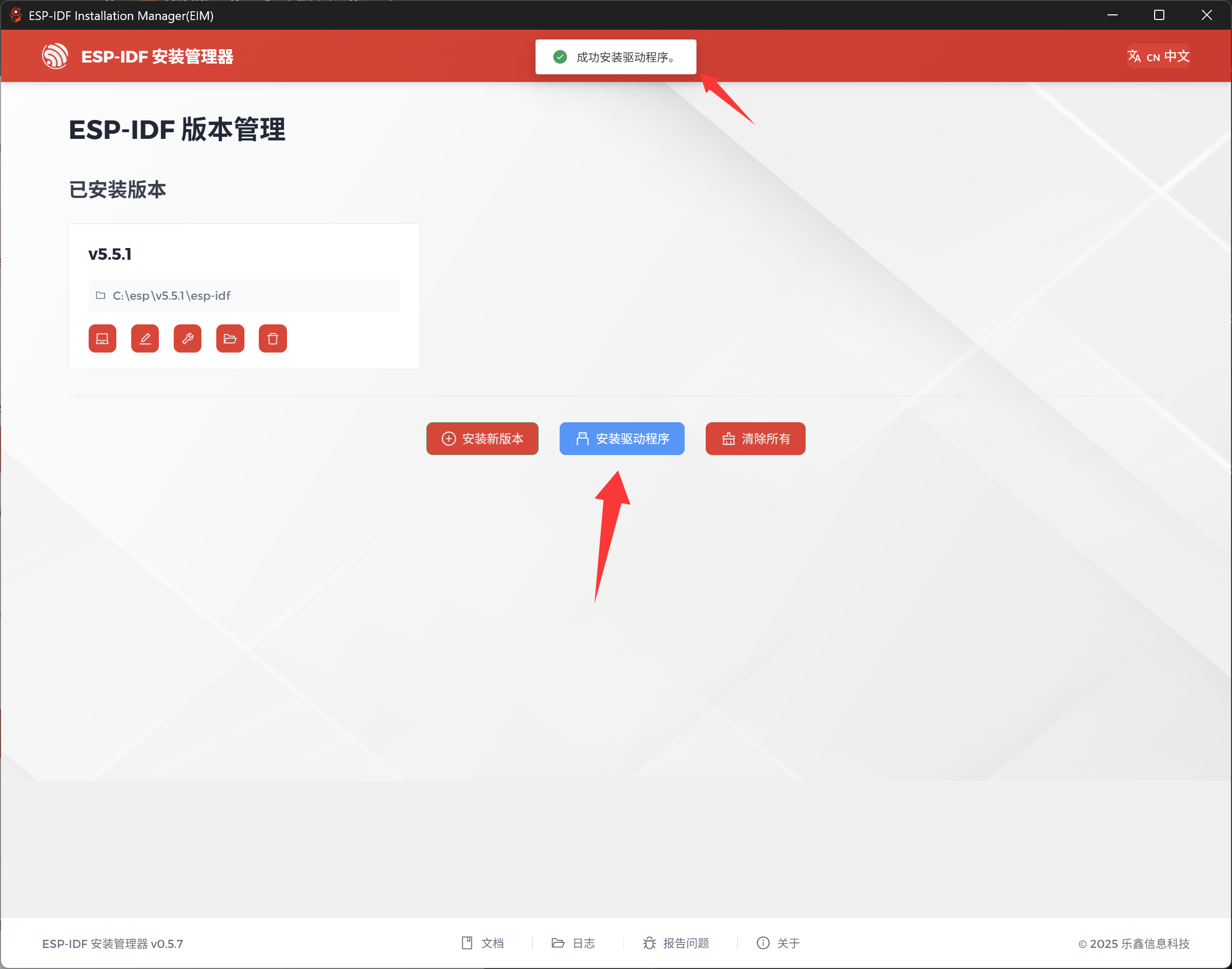Screen dimensions: 1232x969
Task: Open the 关于 about link
Action: pos(778,943)
